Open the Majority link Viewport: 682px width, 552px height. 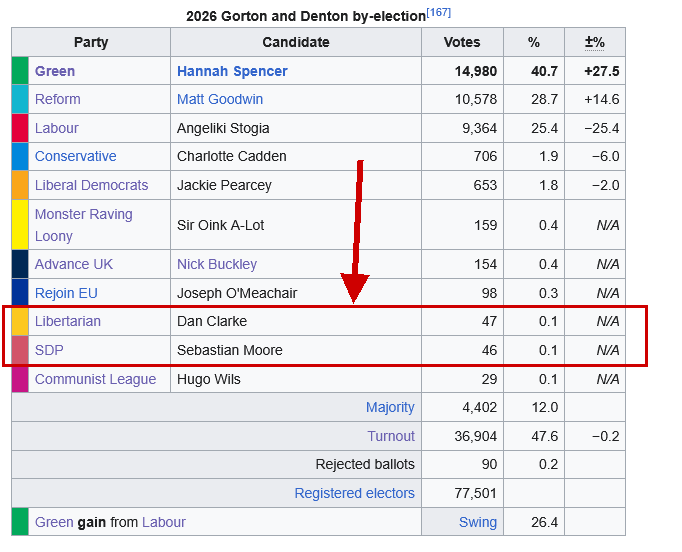pyautogui.click(x=390, y=407)
